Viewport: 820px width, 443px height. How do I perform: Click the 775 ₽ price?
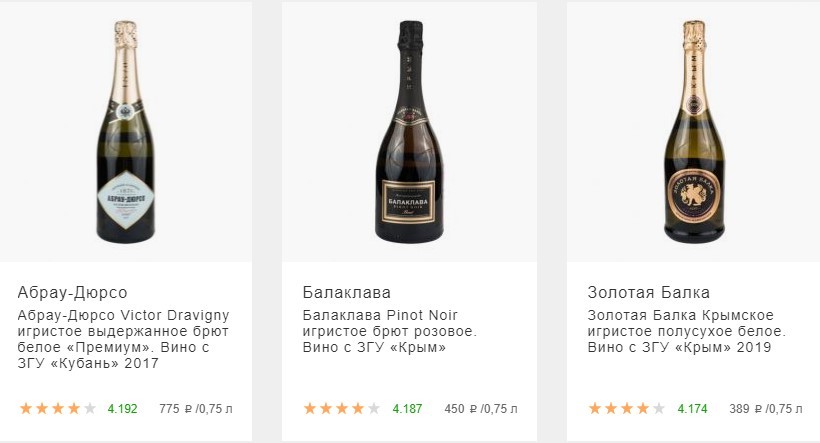pos(177,409)
